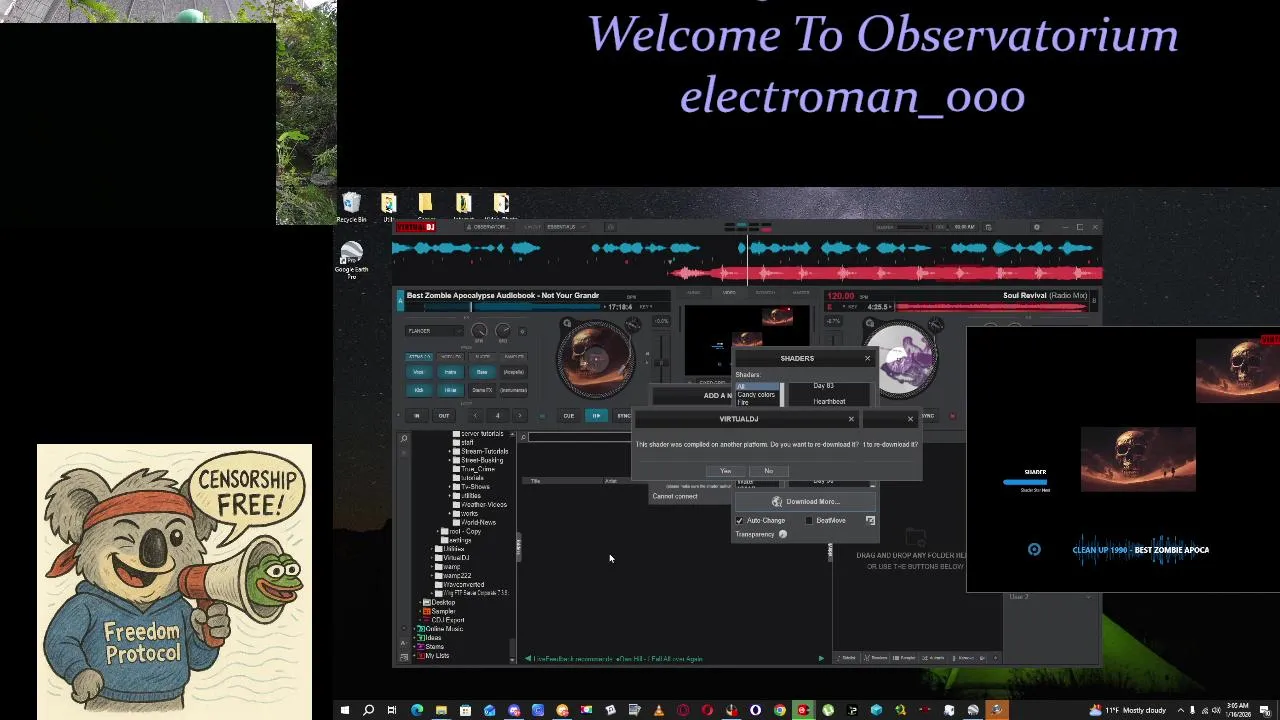Open Google Chrome from taskbar
This screenshot has width=1280, height=720.
pos(780,710)
